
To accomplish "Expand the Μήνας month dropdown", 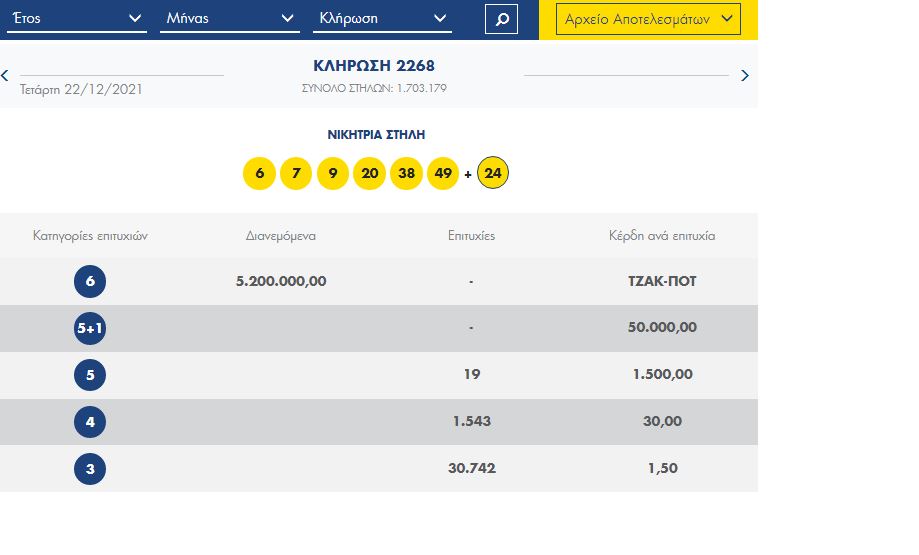I will click(x=229, y=19).
